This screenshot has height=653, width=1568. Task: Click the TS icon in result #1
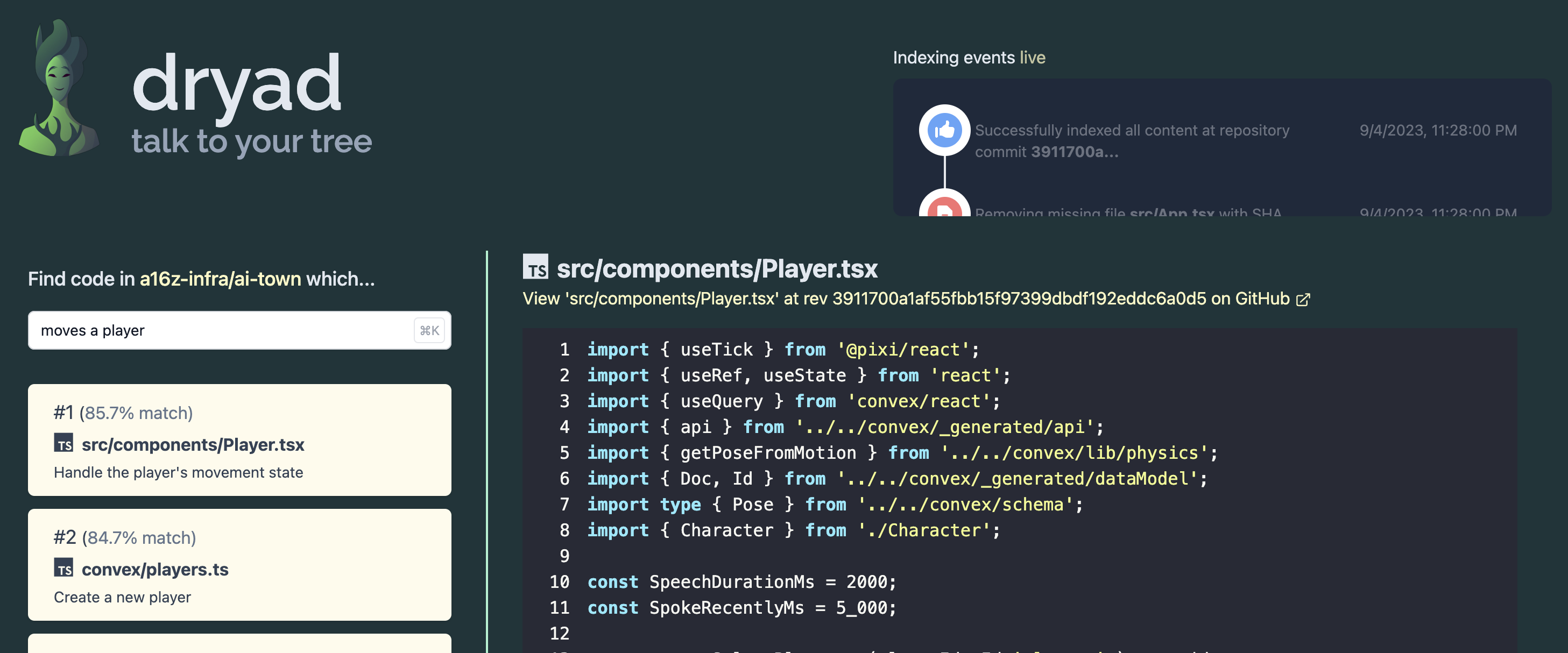(63, 444)
